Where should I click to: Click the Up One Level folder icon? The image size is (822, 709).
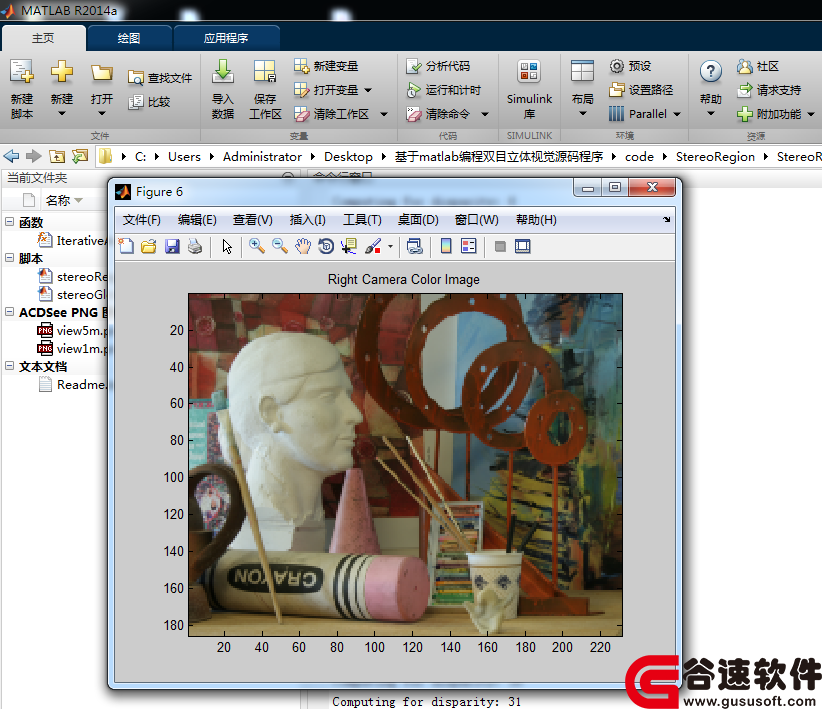click(x=57, y=156)
